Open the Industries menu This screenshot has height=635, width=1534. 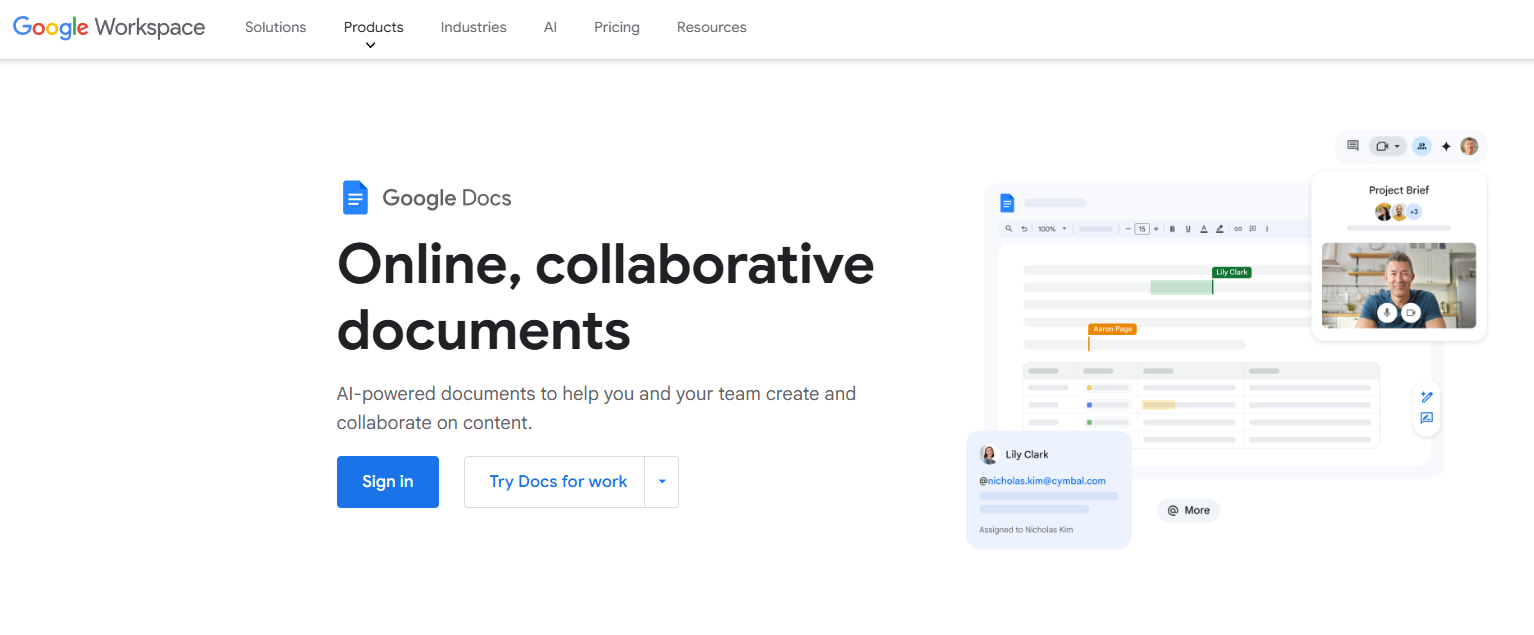coord(474,28)
